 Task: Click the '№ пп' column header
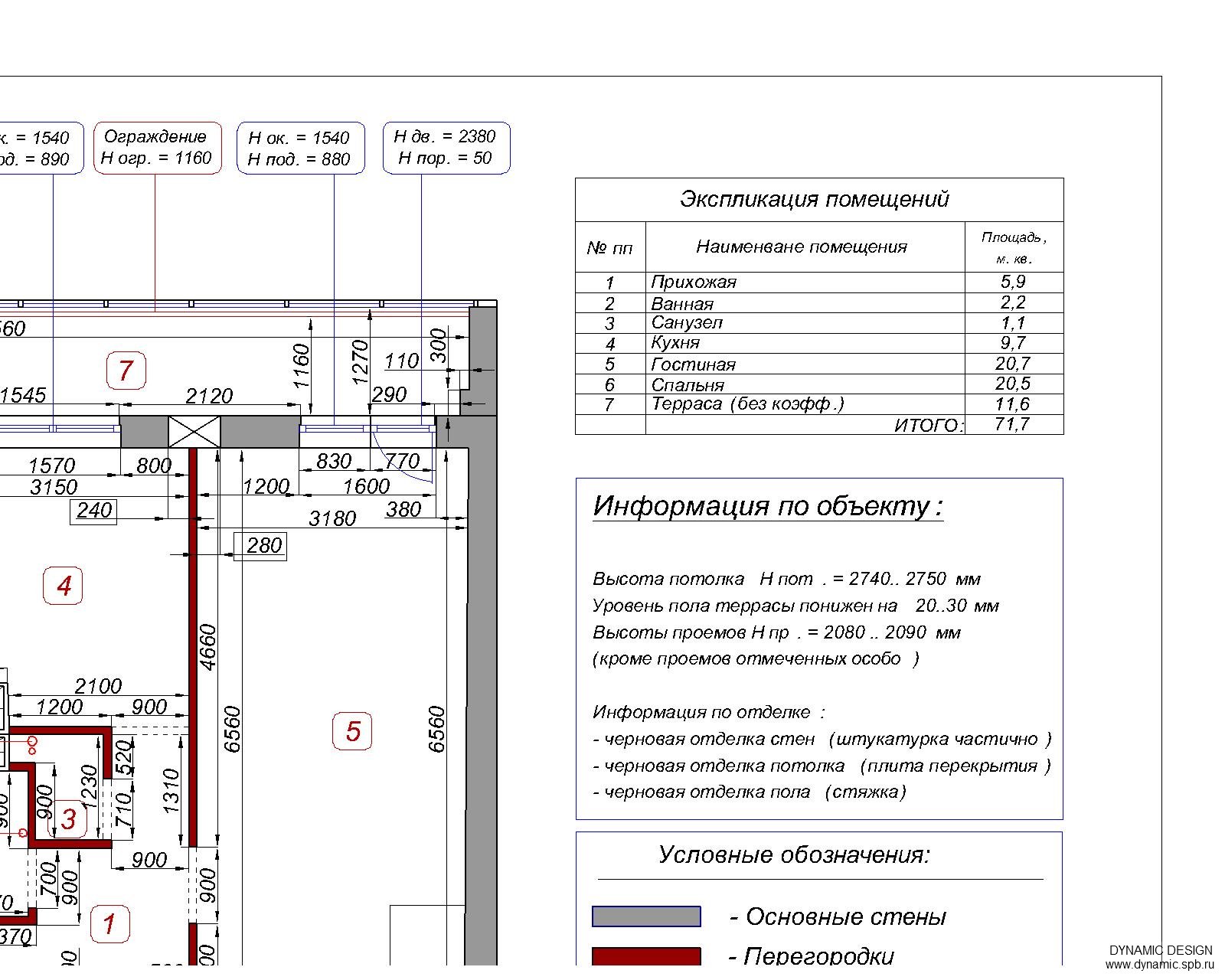[610, 248]
